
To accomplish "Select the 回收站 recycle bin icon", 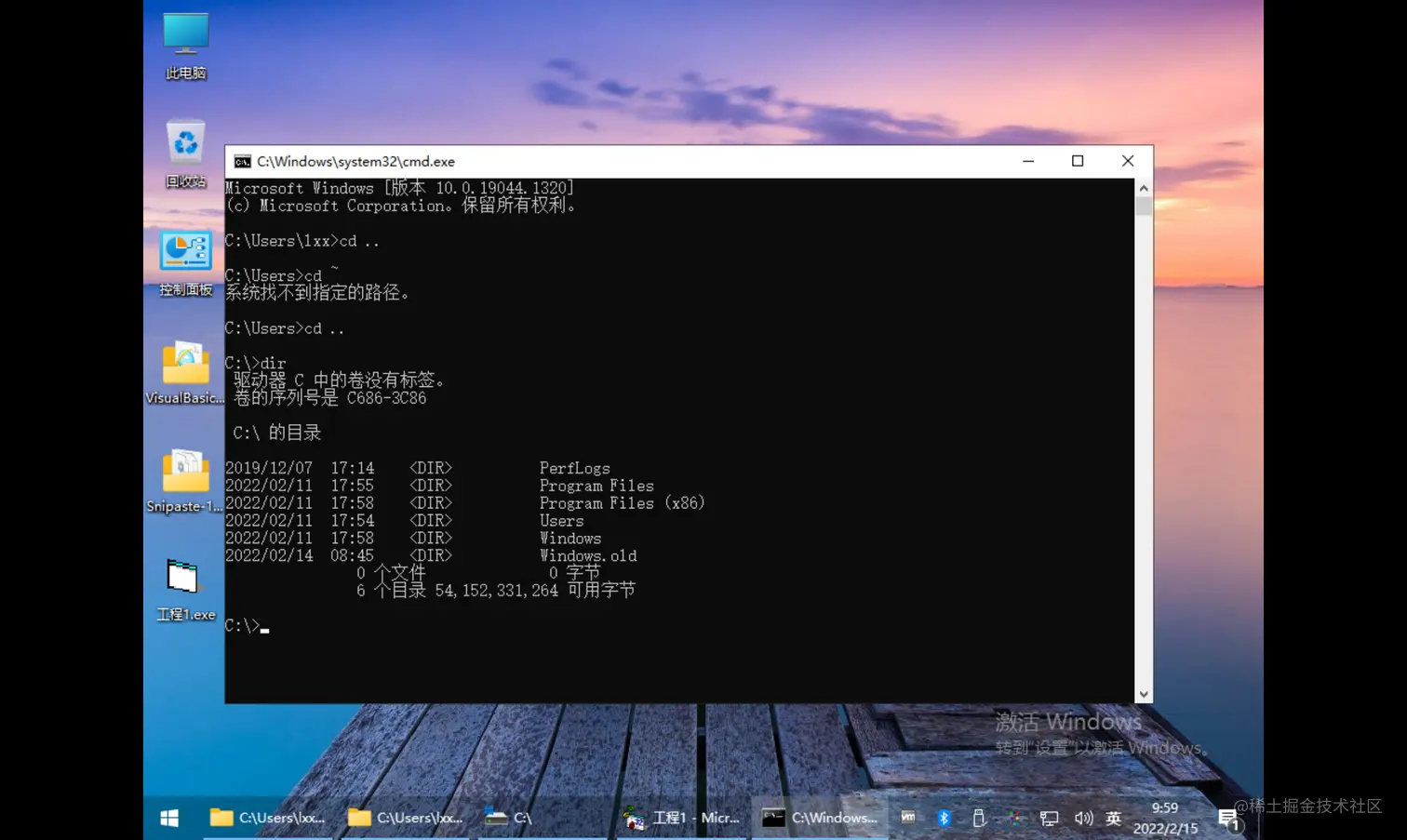I will click(185, 153).
